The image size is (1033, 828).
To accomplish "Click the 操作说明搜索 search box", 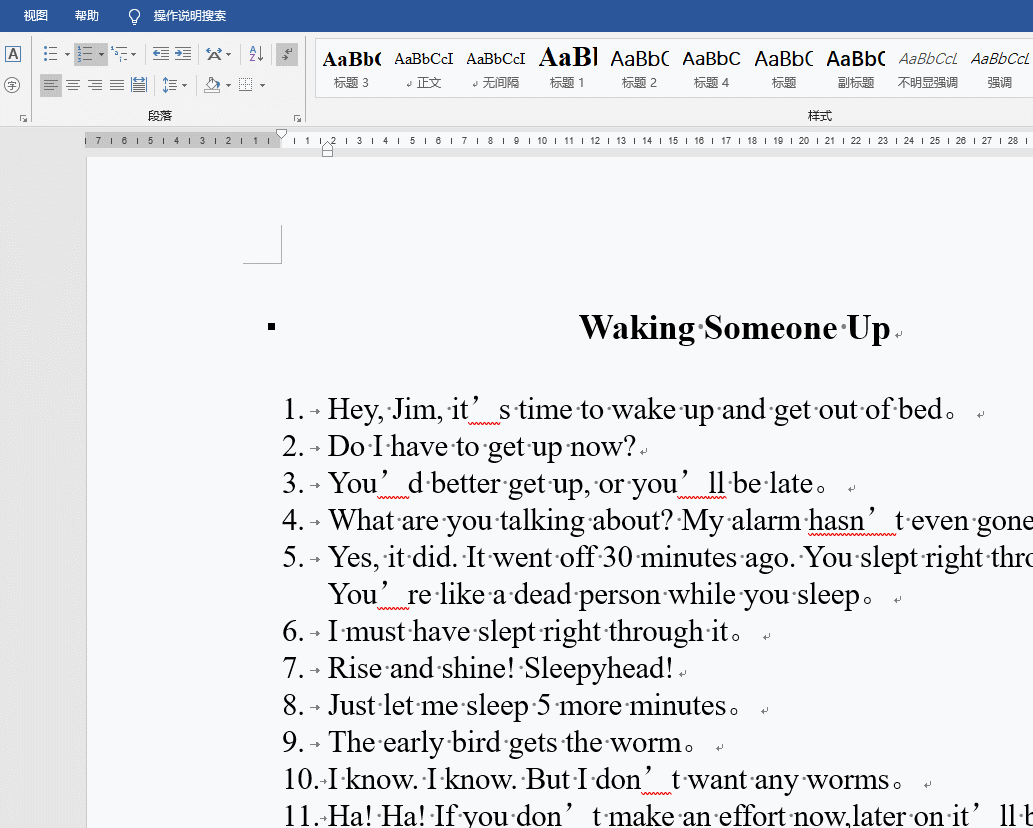I will pyautogui.click(x=189, y=16).
